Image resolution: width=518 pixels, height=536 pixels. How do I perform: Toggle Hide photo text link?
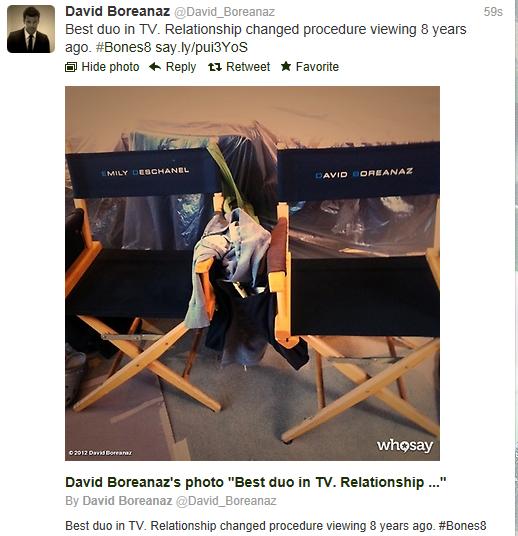tap(110, 67)
